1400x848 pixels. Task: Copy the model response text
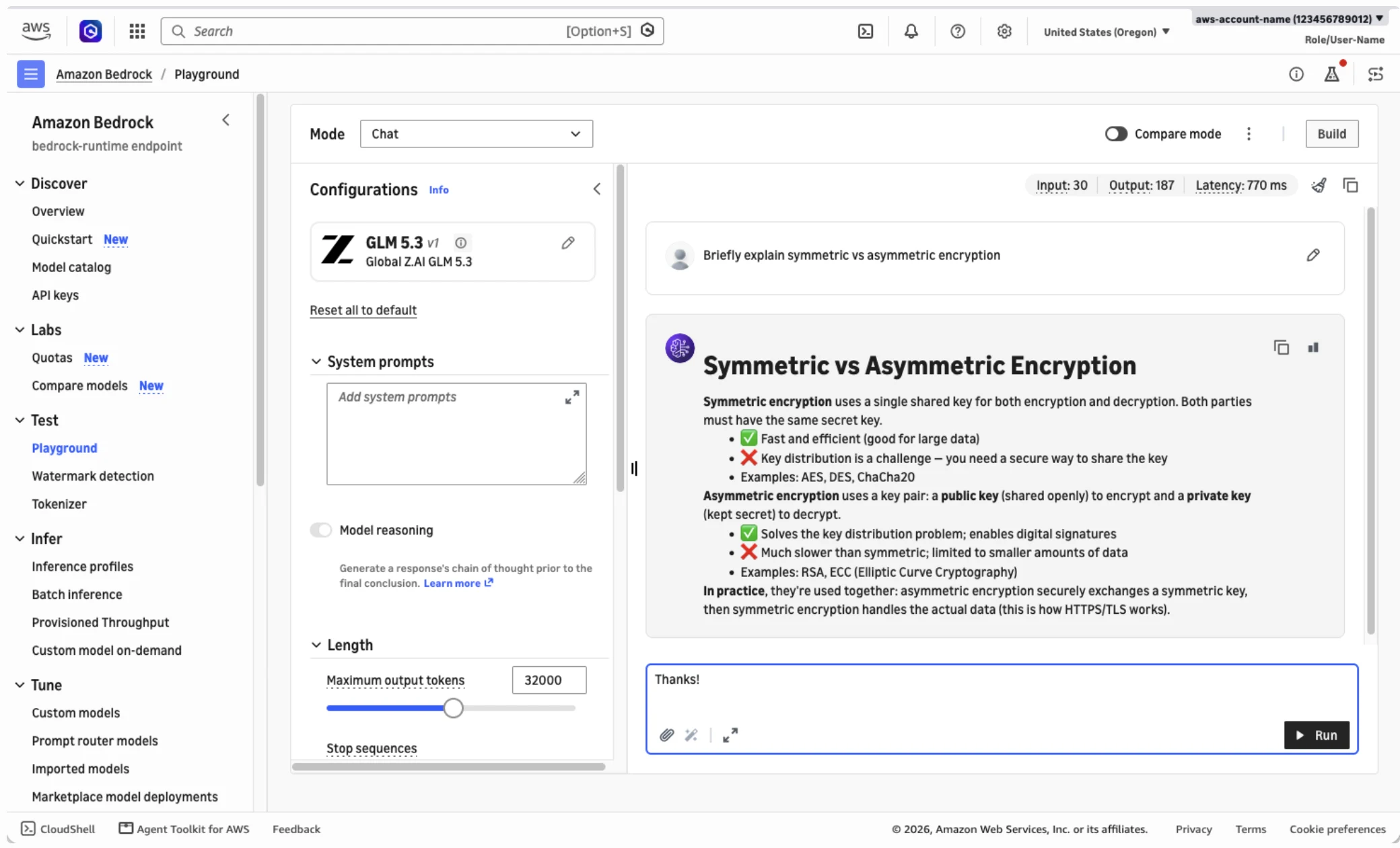tap(1282, 347)
